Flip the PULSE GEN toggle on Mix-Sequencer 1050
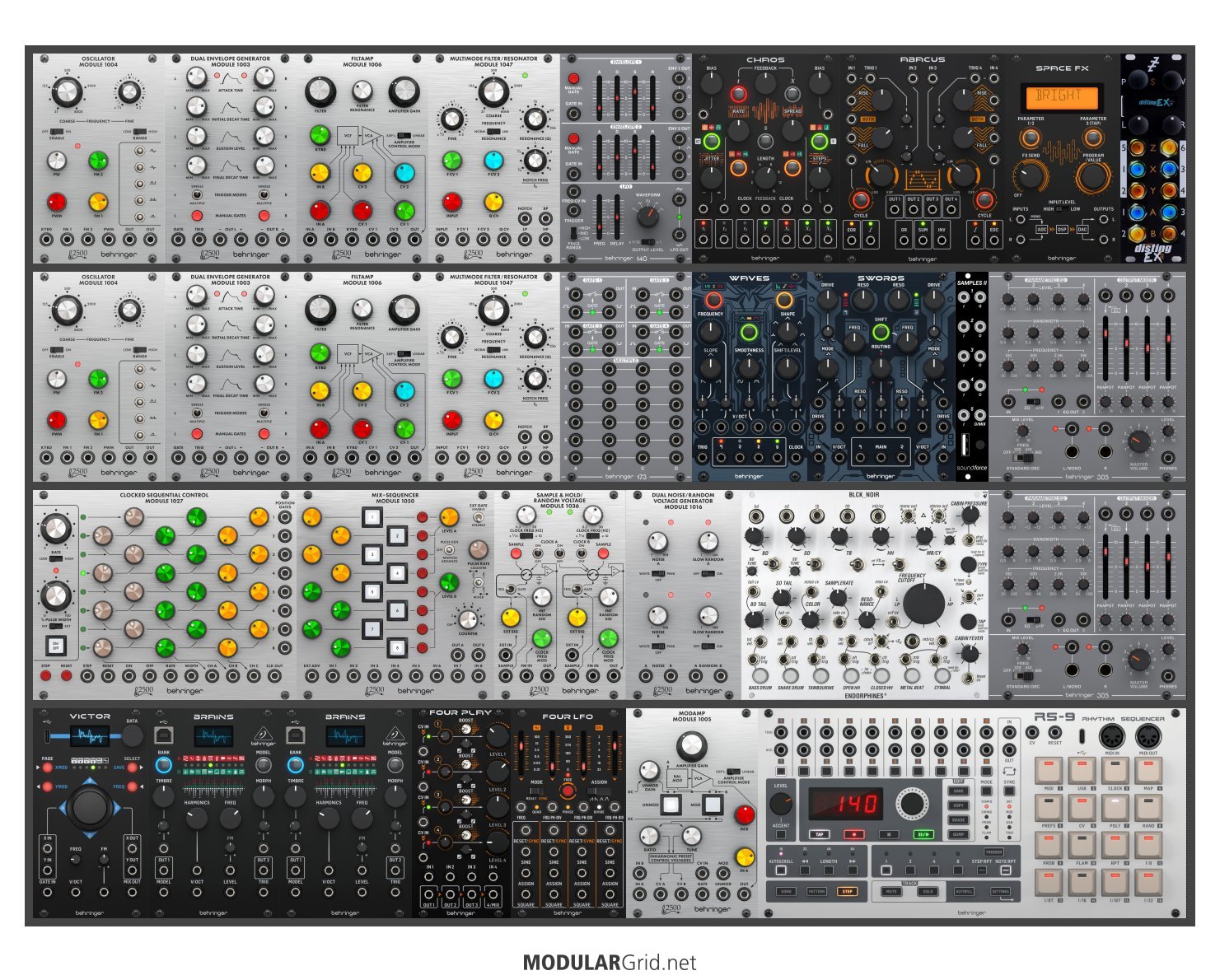Screen dimensions: 1220x980 pyautogui.click(x=448, y=549)
